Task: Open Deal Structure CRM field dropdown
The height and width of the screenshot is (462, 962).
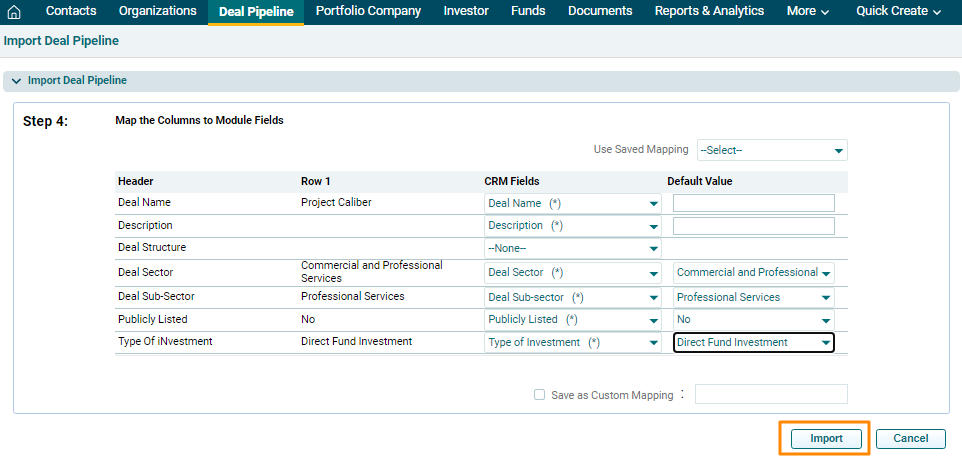Action: pos(572,248)
